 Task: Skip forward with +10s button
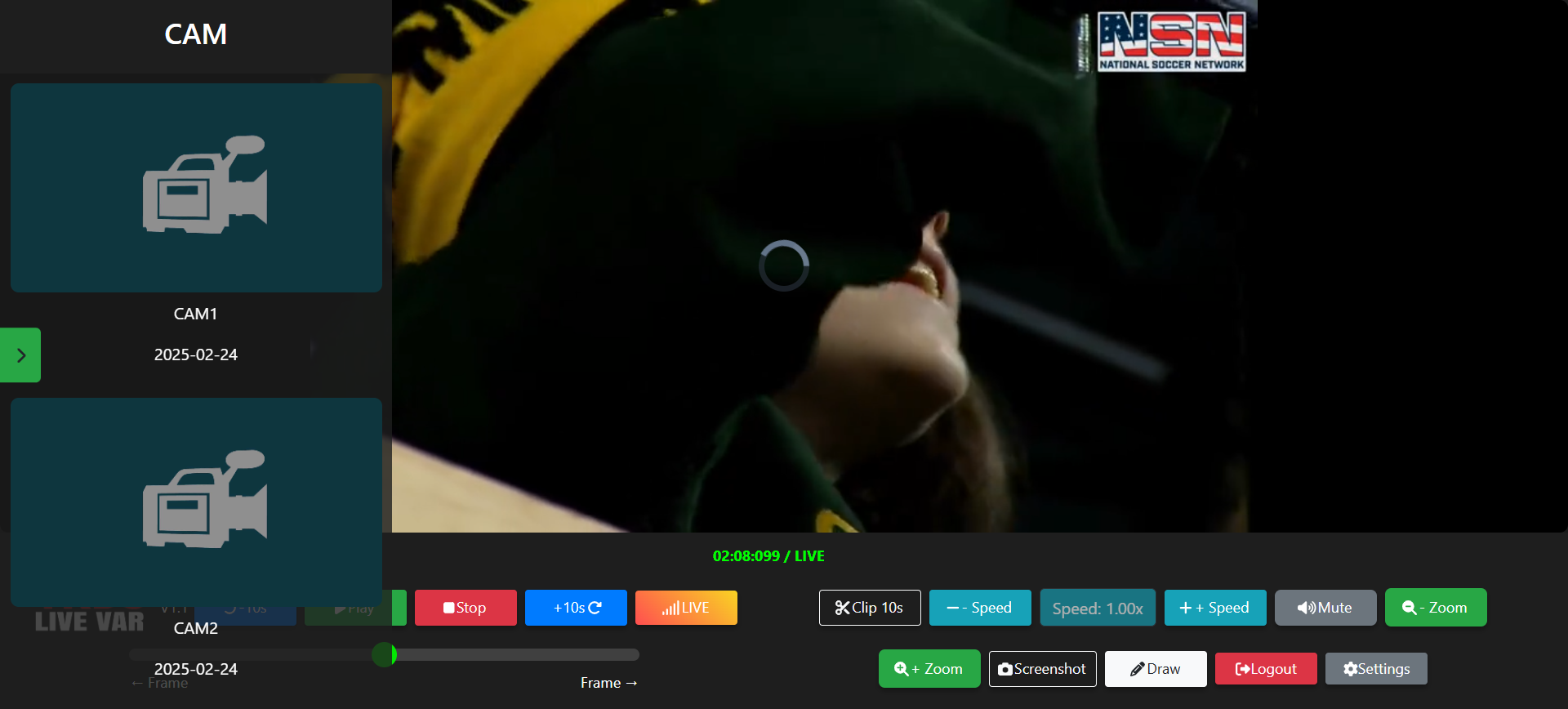(576, 608)
